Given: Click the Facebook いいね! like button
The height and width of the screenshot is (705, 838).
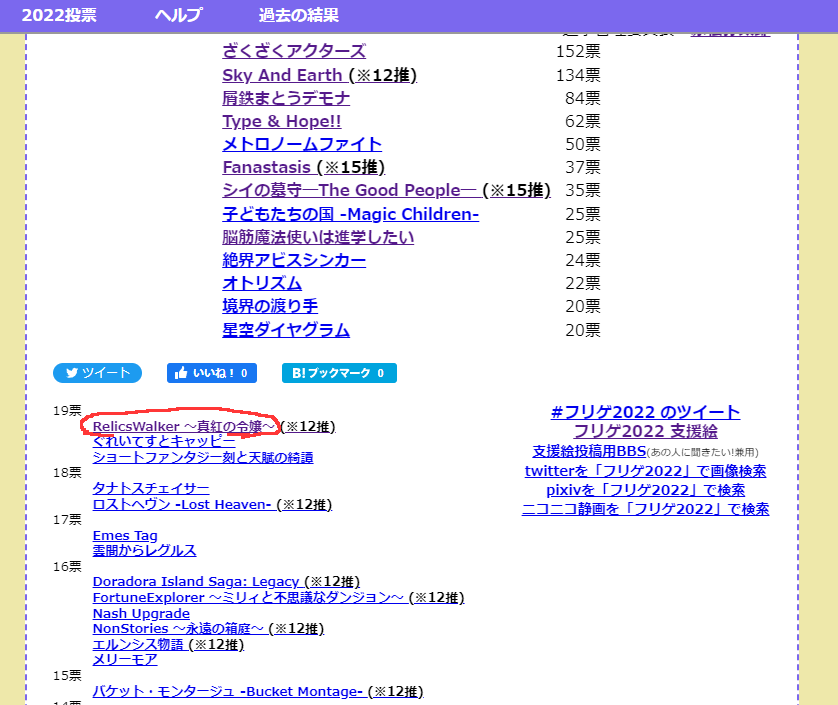Looking at the screenshot, I should coord(211,373).
